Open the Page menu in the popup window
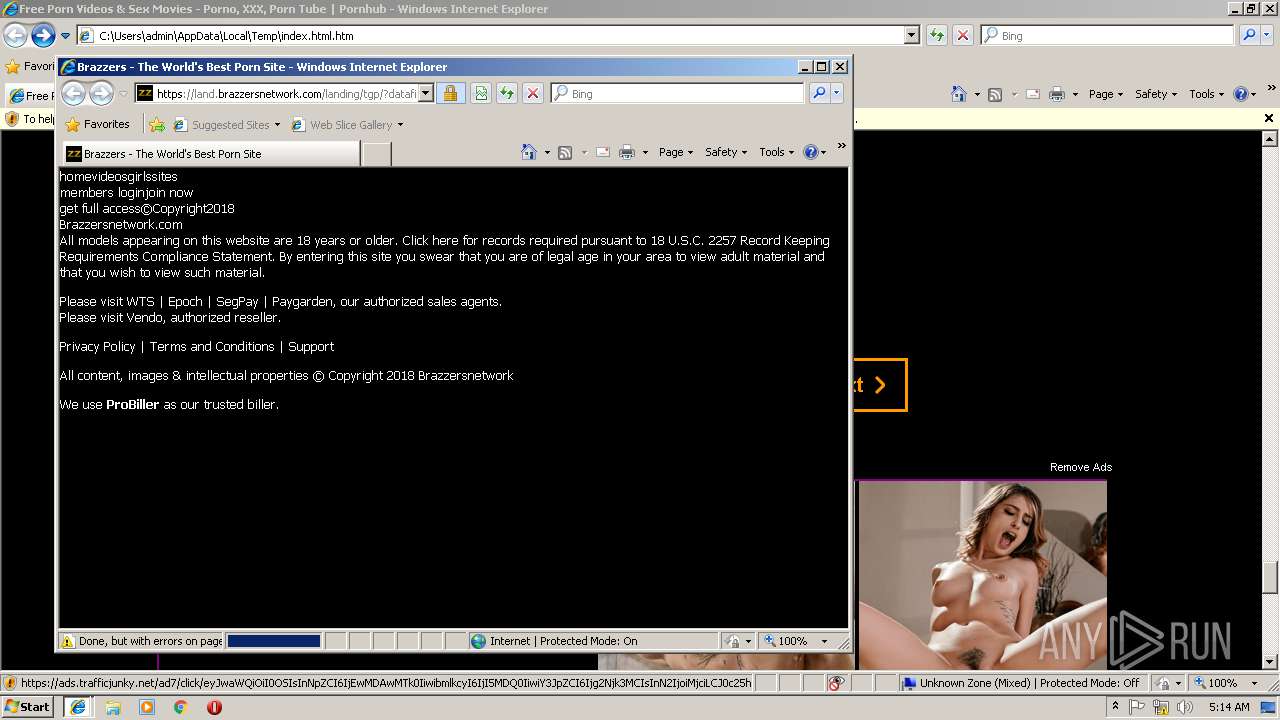Viewport: 1280px width, 720px height. (x=676, y=152)
